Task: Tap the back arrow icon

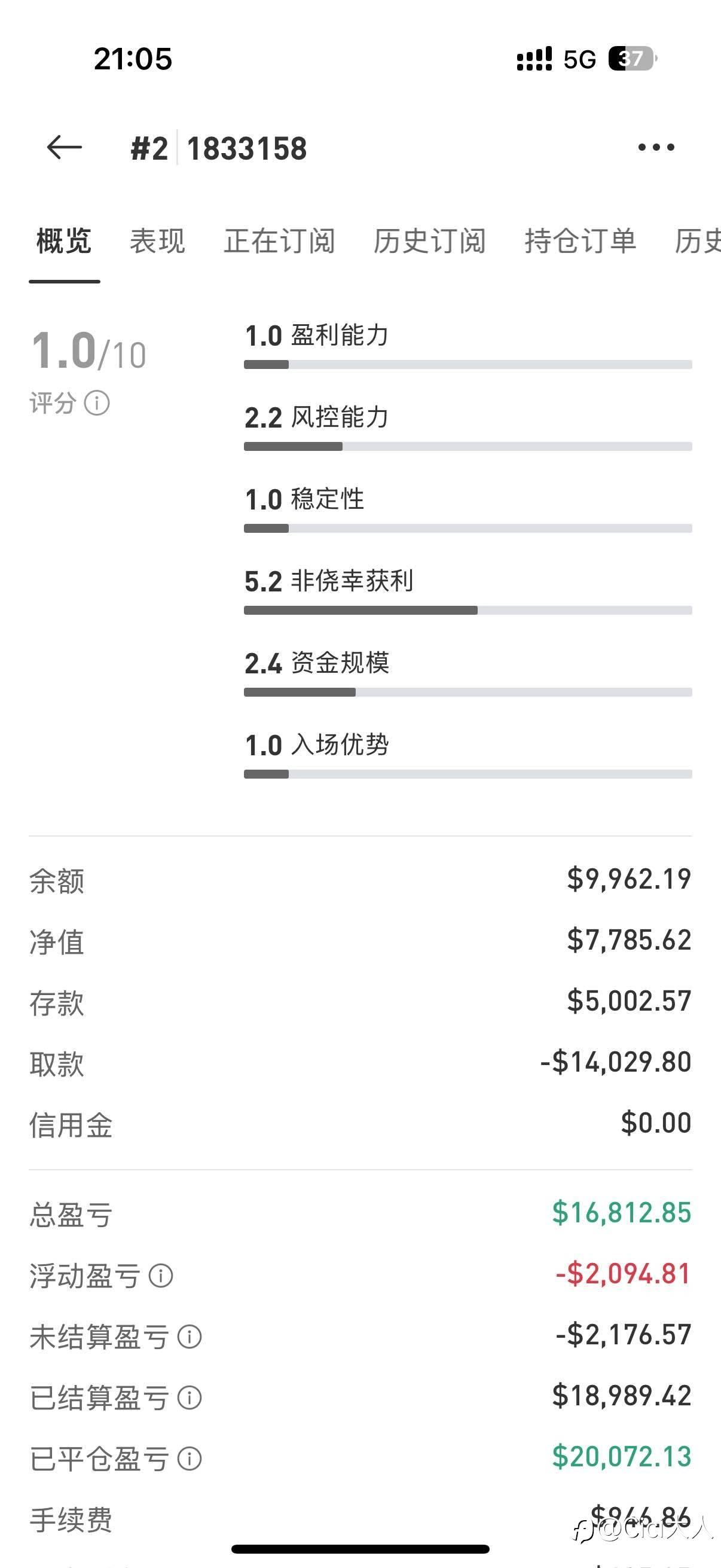Action: click(64, 147)
